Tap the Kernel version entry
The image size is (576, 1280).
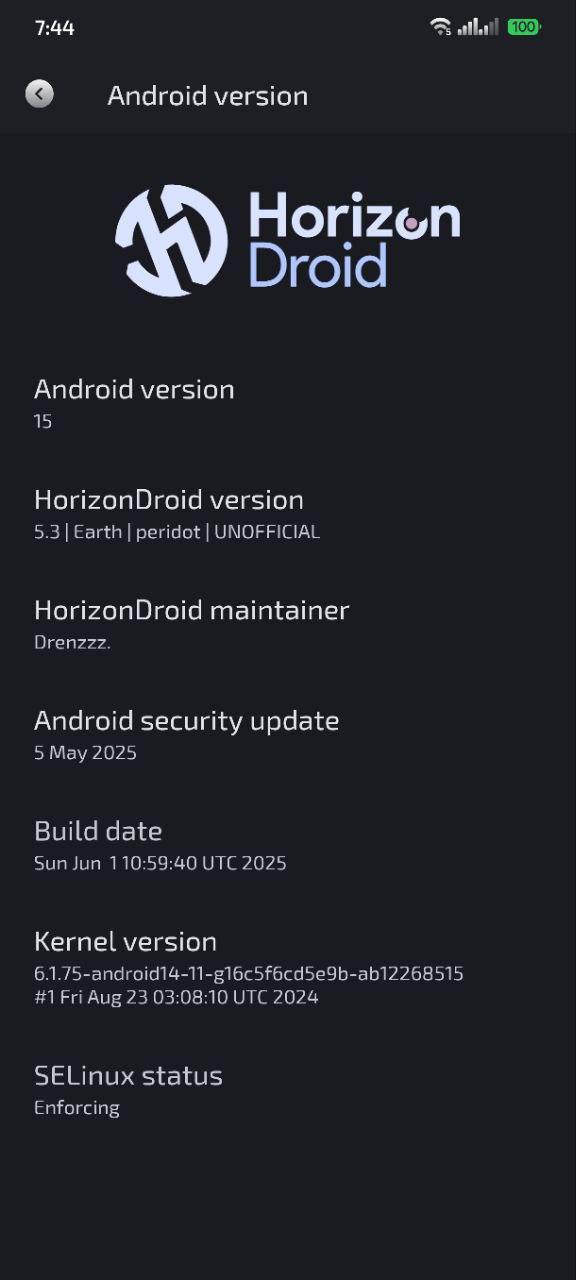tap(288, 968)
